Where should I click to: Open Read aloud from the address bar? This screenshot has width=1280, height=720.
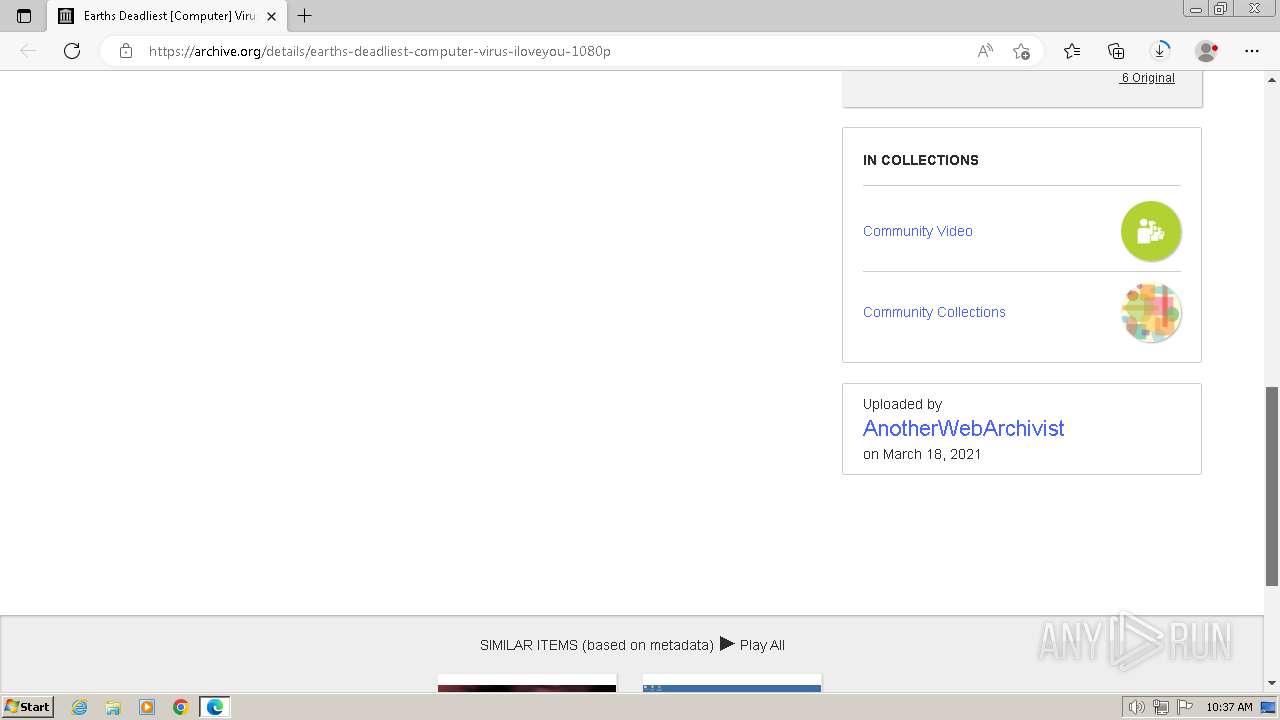click(985, 51)
